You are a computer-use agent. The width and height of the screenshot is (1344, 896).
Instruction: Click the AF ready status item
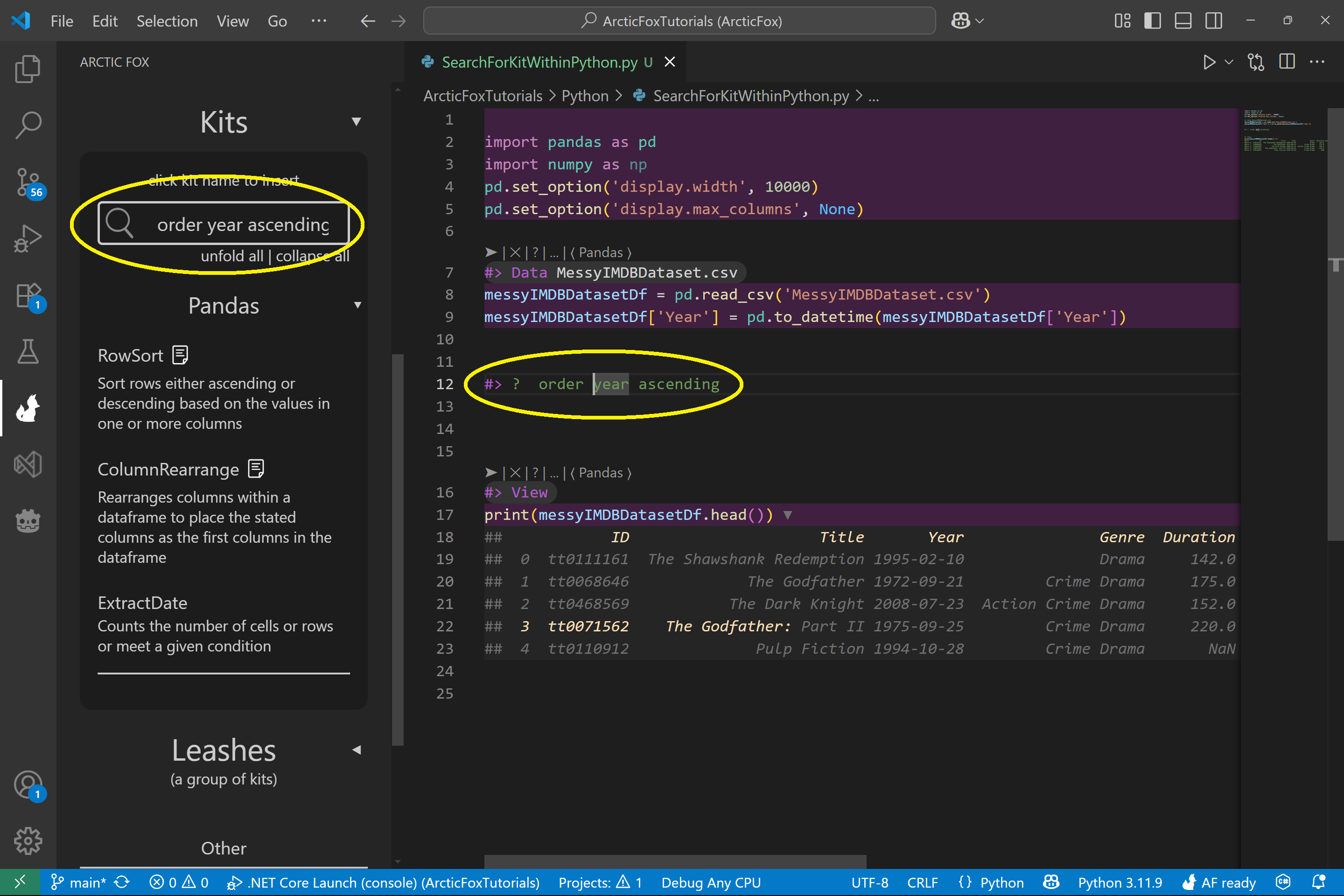(1218, 882)
